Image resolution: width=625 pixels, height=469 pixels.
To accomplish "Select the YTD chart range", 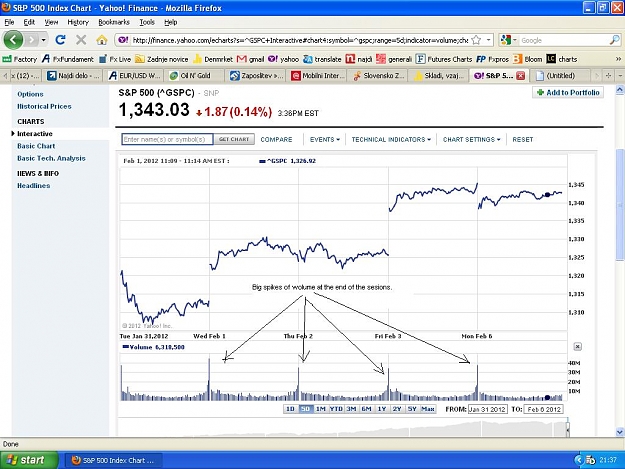I will pyautogui.click(x=336, y=409).
